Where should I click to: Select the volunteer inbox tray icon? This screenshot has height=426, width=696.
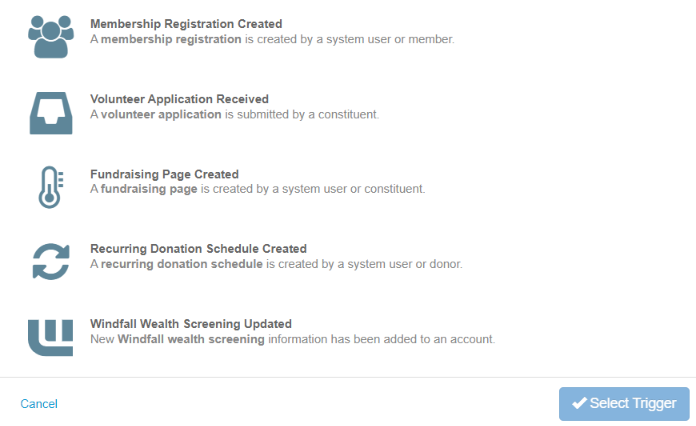51,113
